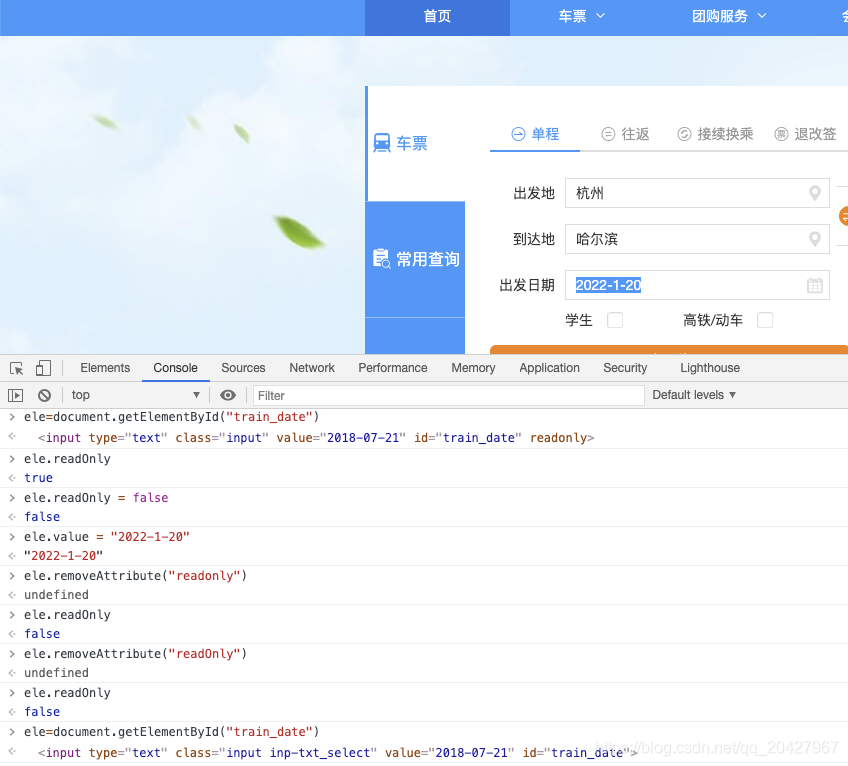Switch to the Console tab
This screenshot has height=766, width=848.
[175, 368]
